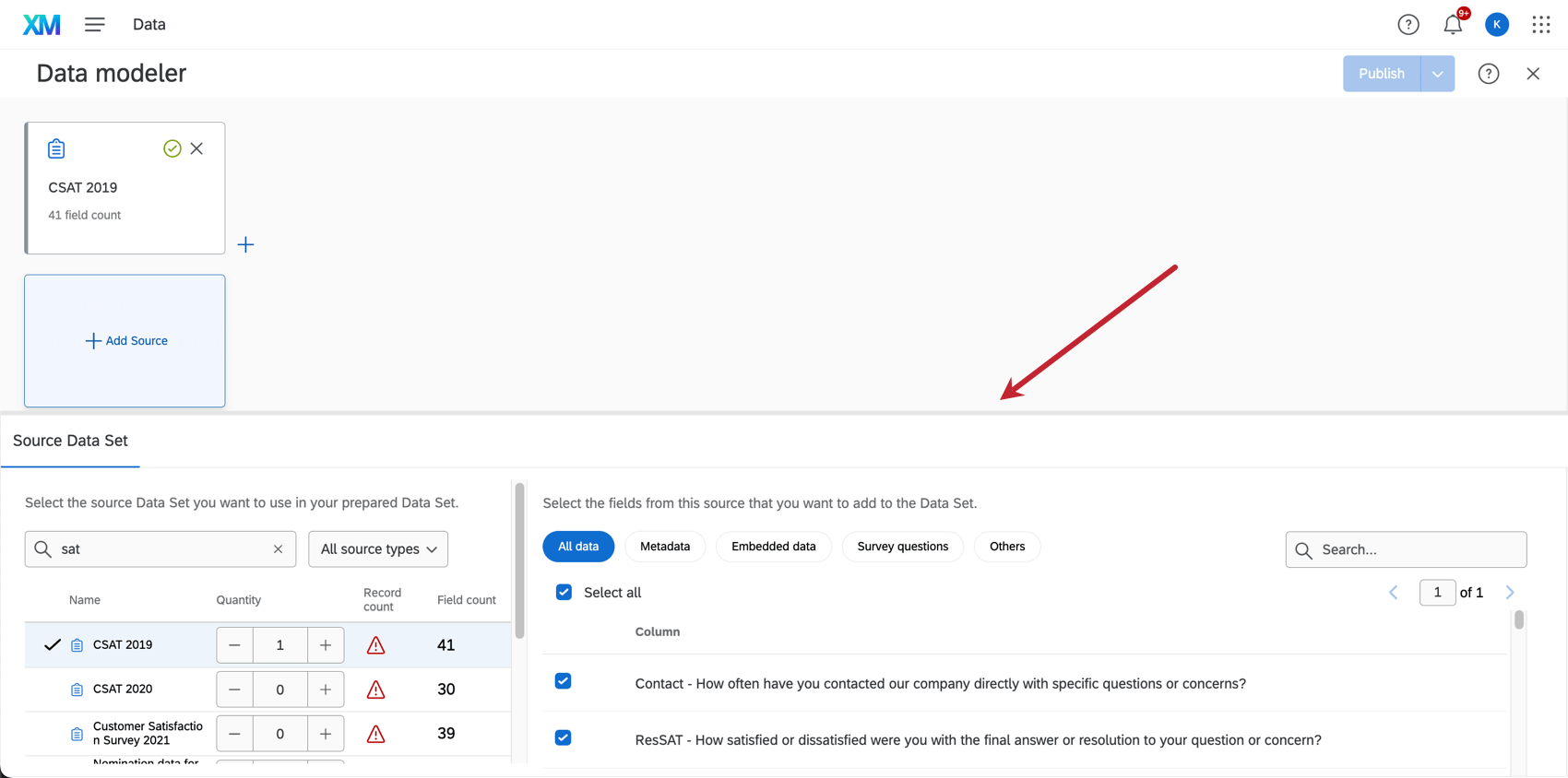Viewport: 1568px width, 778px height.
Task: Click the XM logo
Action: (42, 25)
